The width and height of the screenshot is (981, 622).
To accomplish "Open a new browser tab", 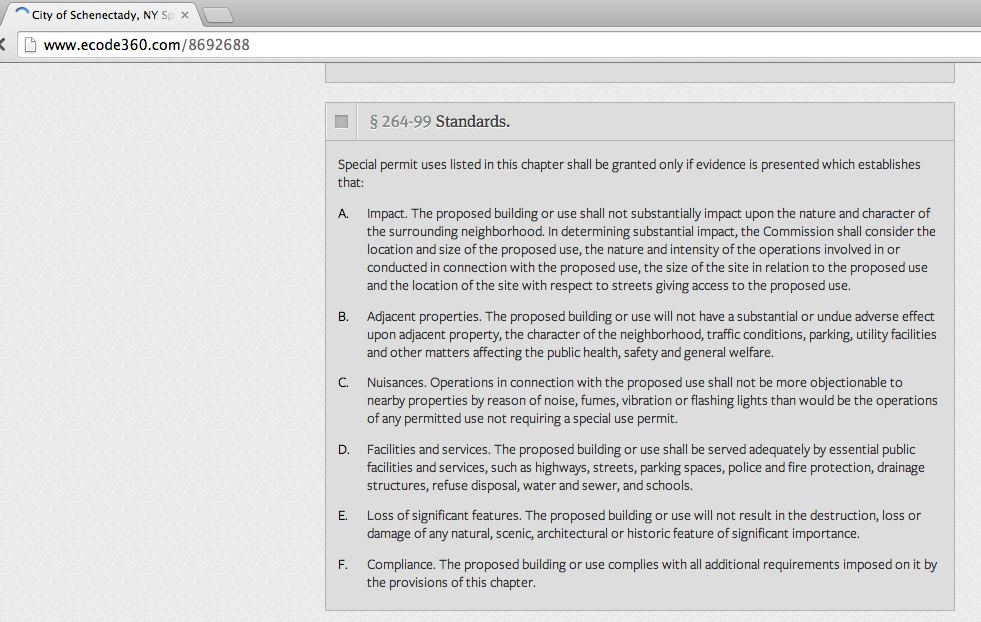I will pyautogui.click(x=217, y=16).
